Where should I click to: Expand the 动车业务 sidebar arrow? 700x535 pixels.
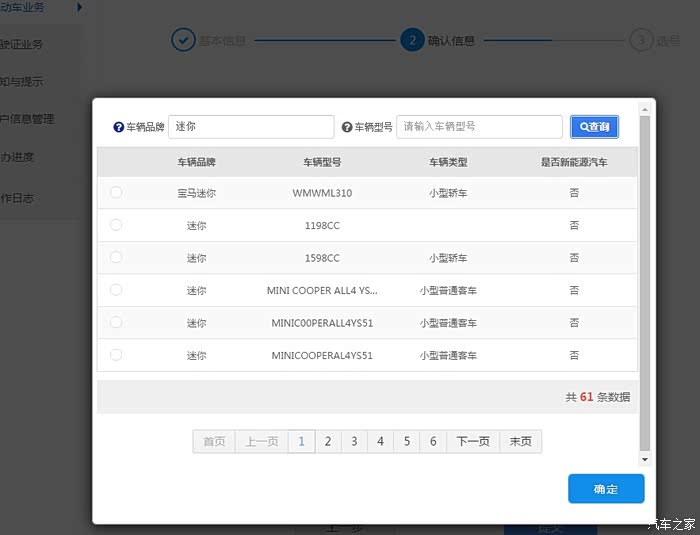(x=79, y=8)
